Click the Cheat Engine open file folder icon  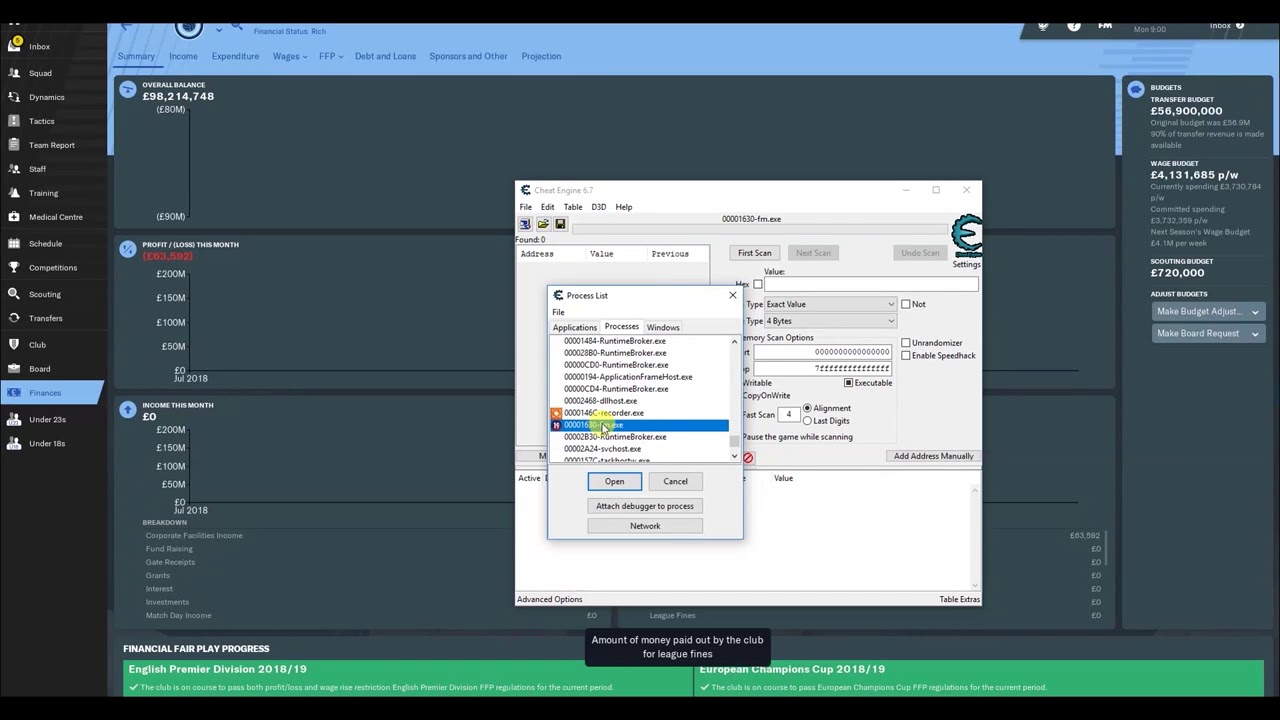[x=543, y=224]
